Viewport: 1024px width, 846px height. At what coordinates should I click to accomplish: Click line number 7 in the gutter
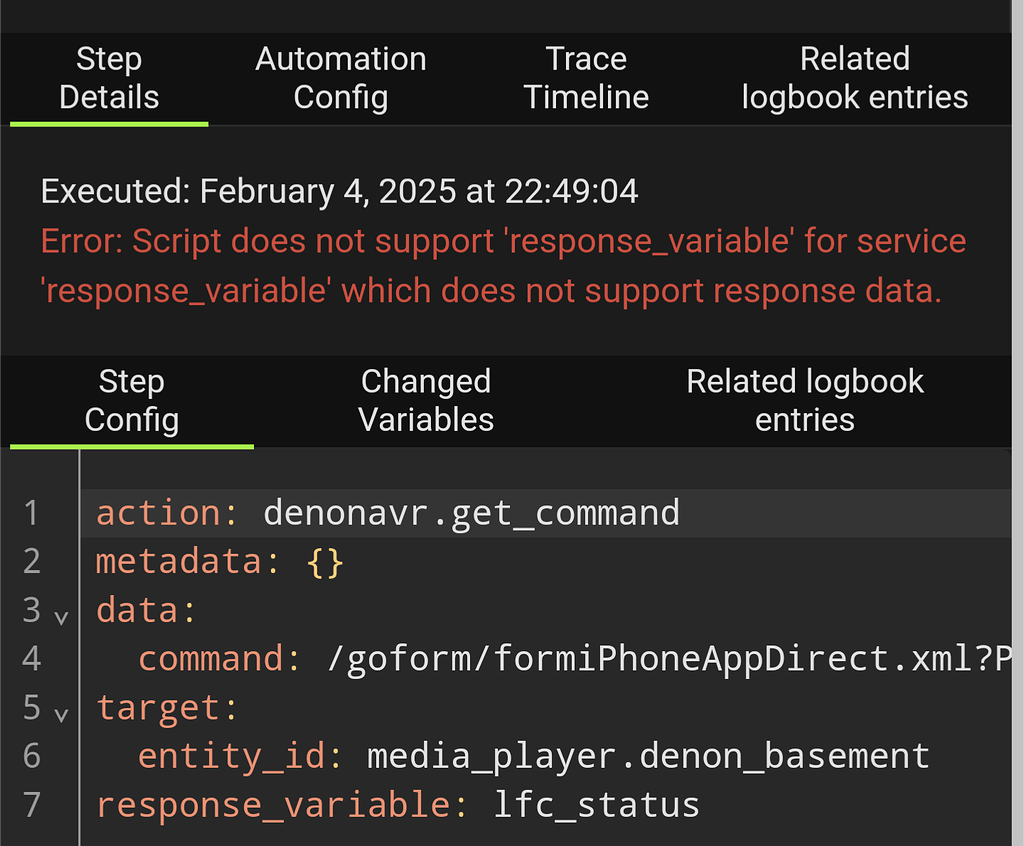point(31,804)
